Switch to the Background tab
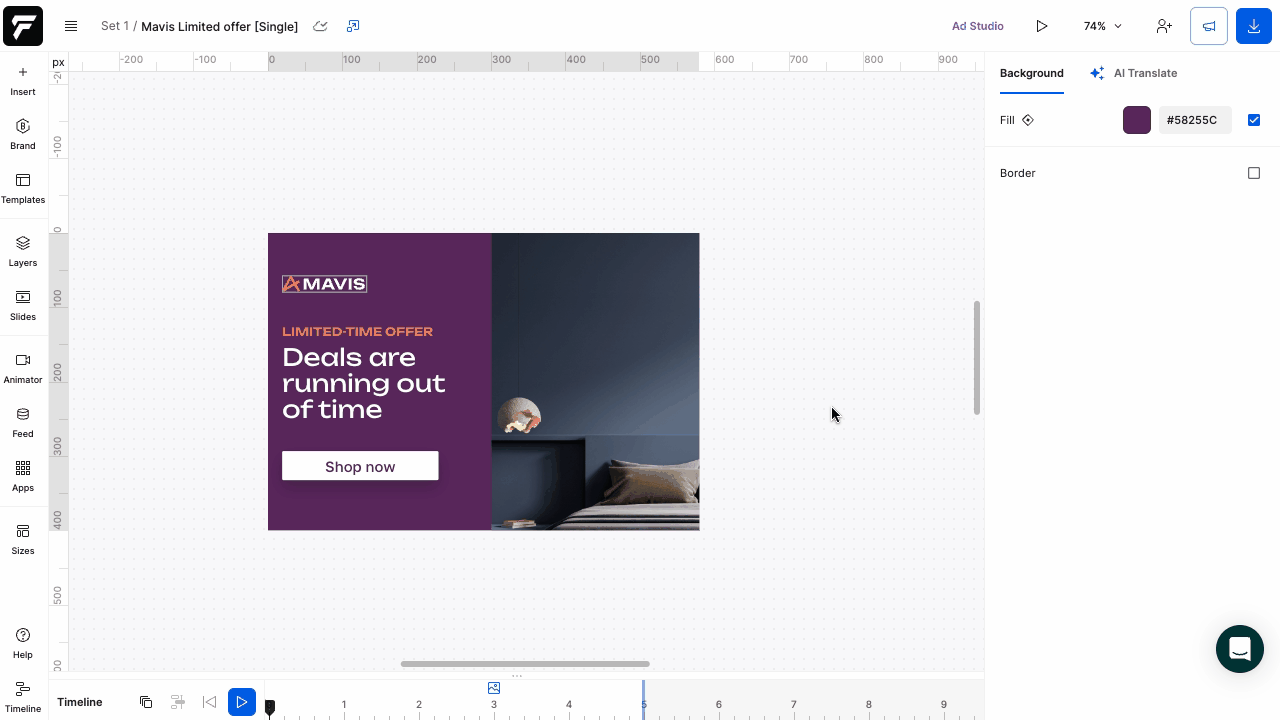This screenshot has width=1280, height=720. pos(1031,73)
